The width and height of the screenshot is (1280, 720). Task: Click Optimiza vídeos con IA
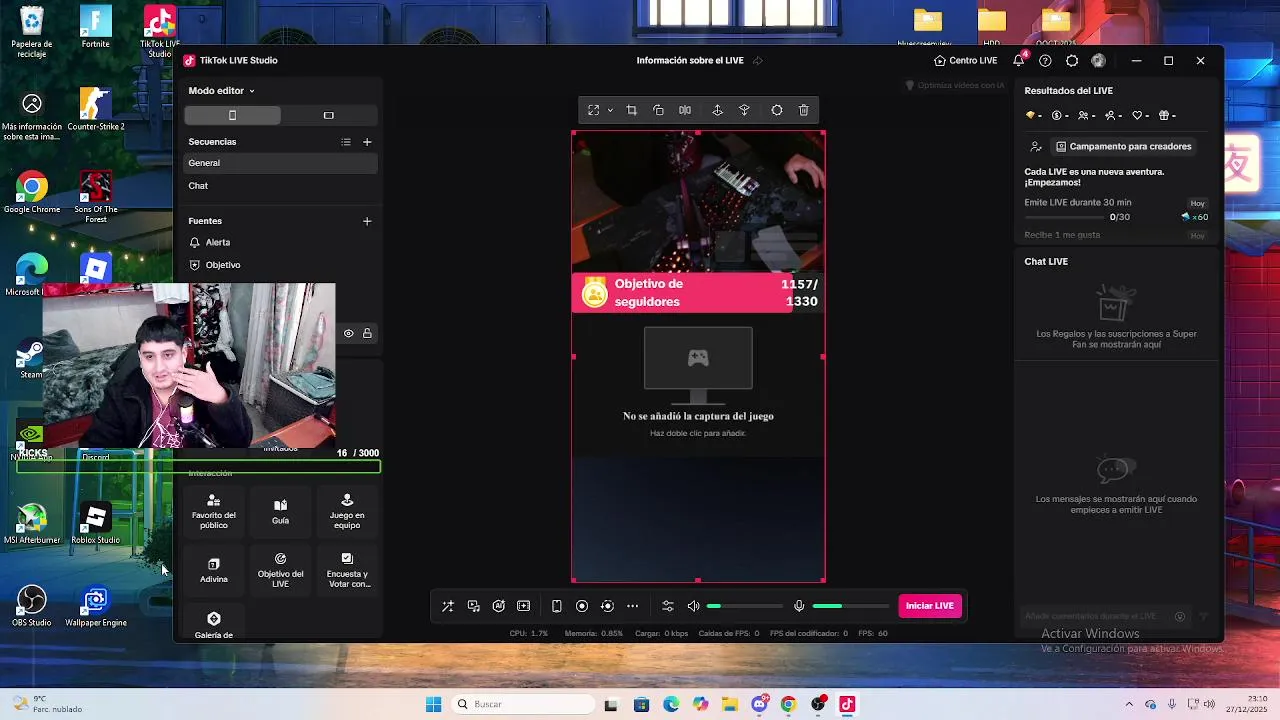955,86
